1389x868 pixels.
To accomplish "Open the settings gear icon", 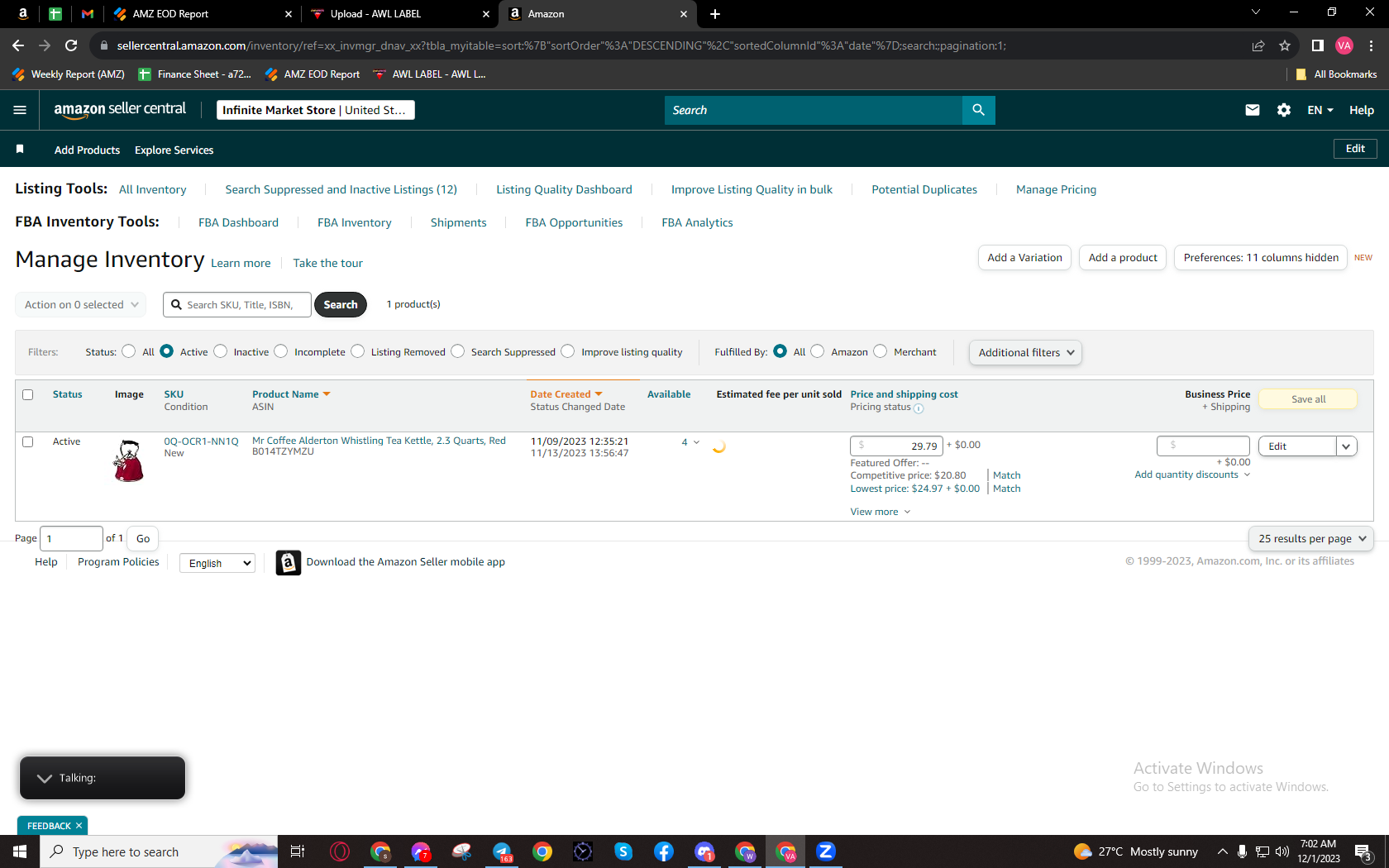I will coord(1284,110).
